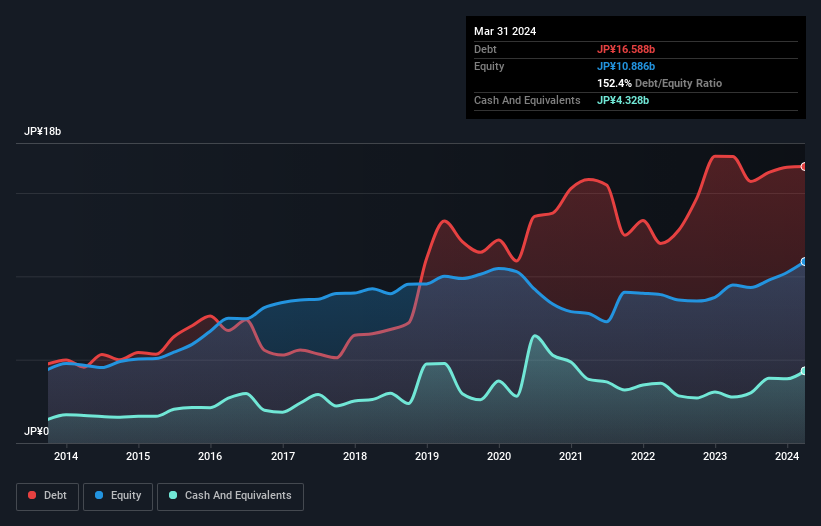Click the red Debt data point at chart end
The image size is (821, 526).
coord(804,166)
